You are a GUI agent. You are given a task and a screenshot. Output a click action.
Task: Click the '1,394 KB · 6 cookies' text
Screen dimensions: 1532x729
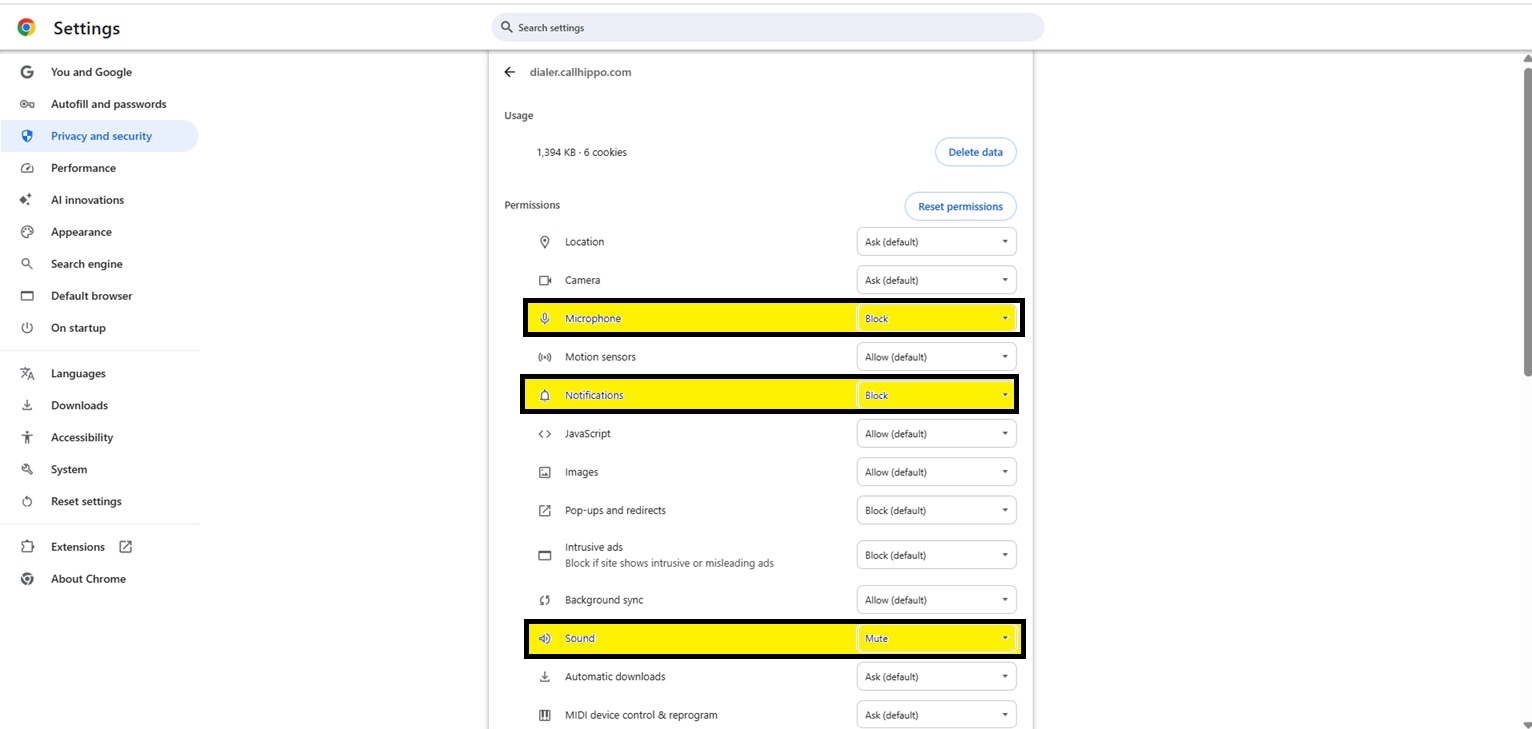[581, 153]
